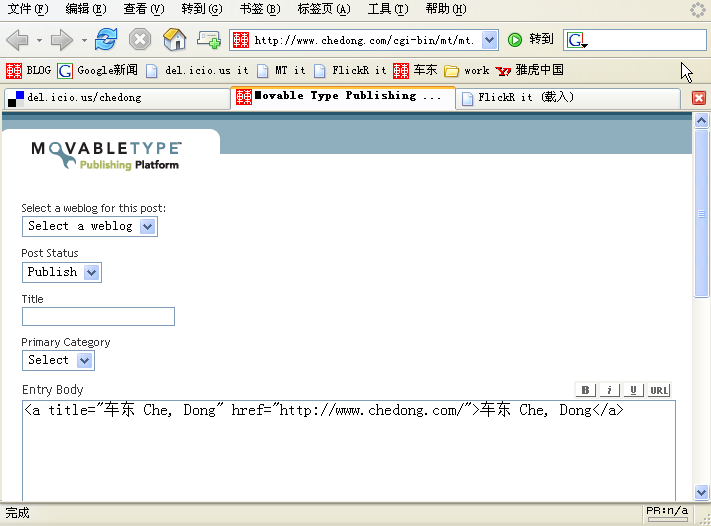Image resolution: width=711 pixels, height=526 pixels.
Task: Open the work bookmarks folder
Action: click(467, 70)
